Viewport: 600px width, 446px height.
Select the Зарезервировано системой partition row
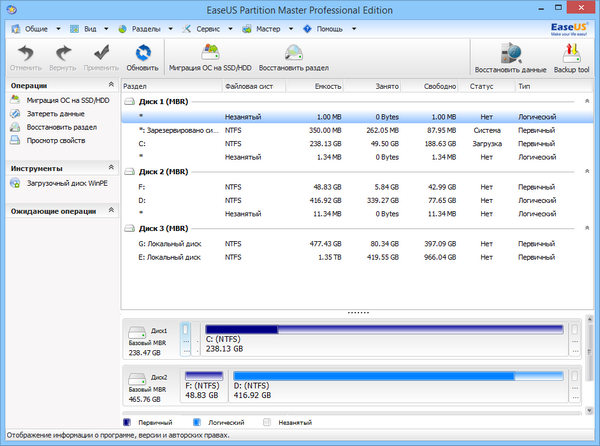point(357,130)
